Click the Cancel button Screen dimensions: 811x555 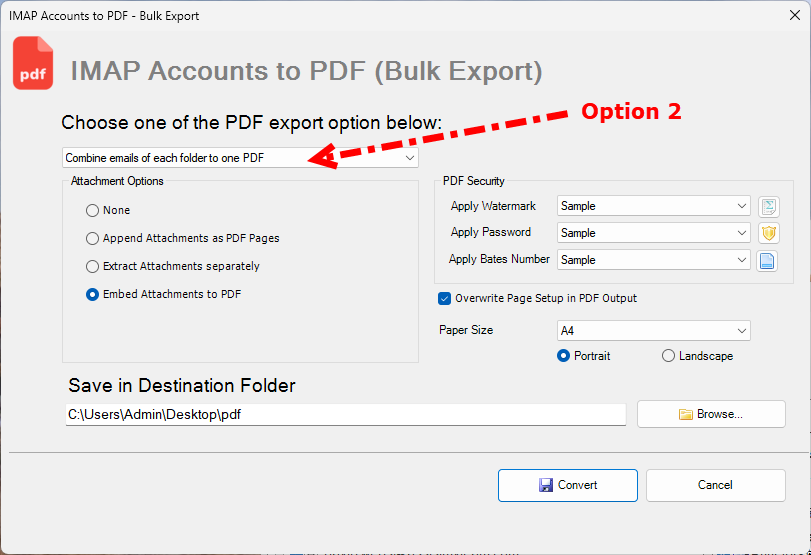[x=715, y=485]
